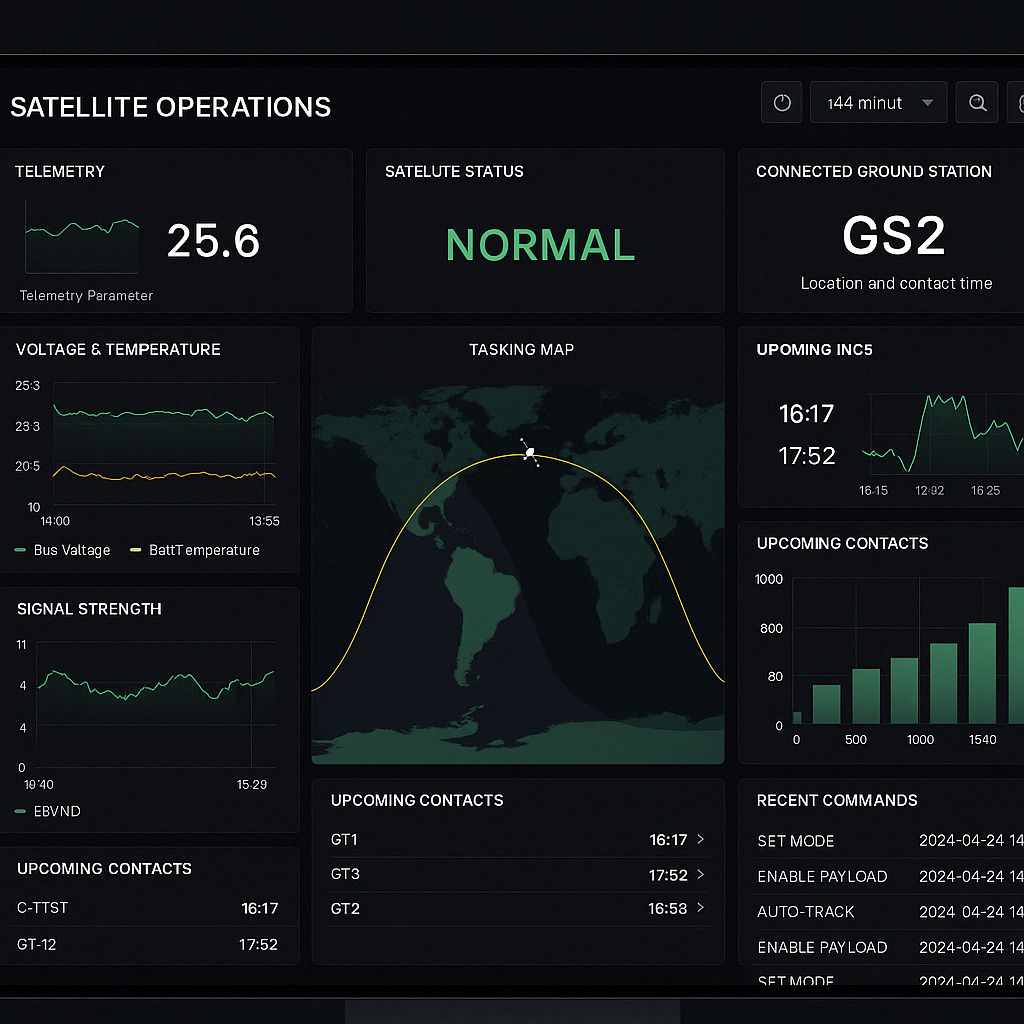
Task: Click the GS2 connected ground station label
Action: click(x=893, y=237)
